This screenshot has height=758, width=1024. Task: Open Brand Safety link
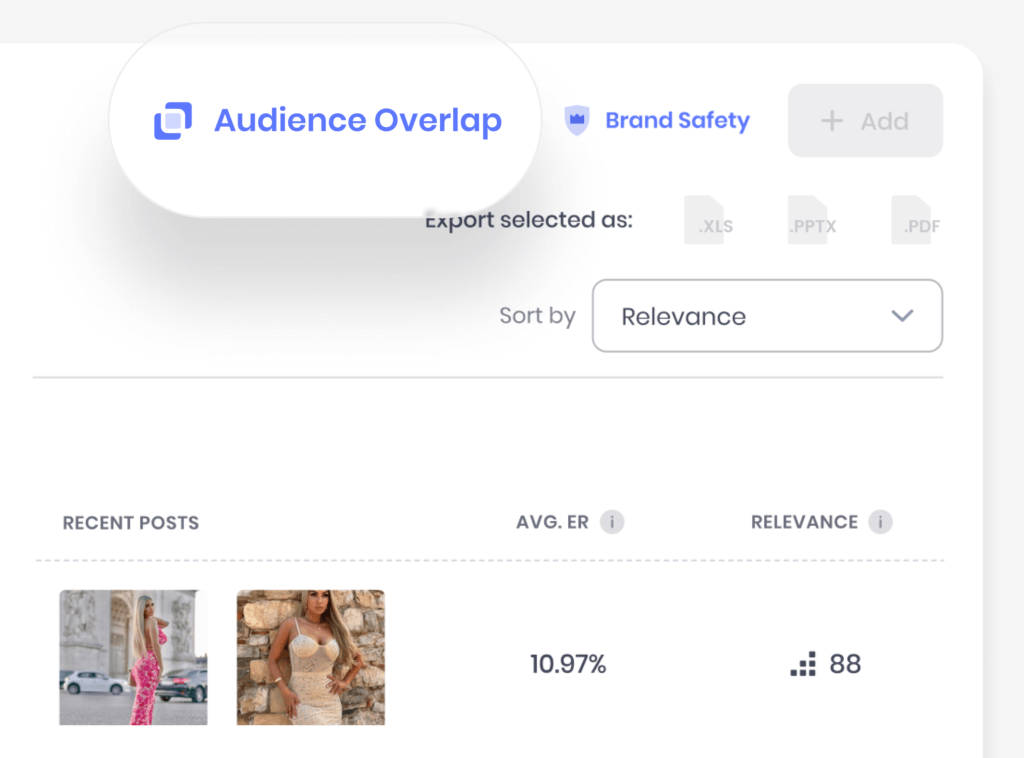click(657, 120)
